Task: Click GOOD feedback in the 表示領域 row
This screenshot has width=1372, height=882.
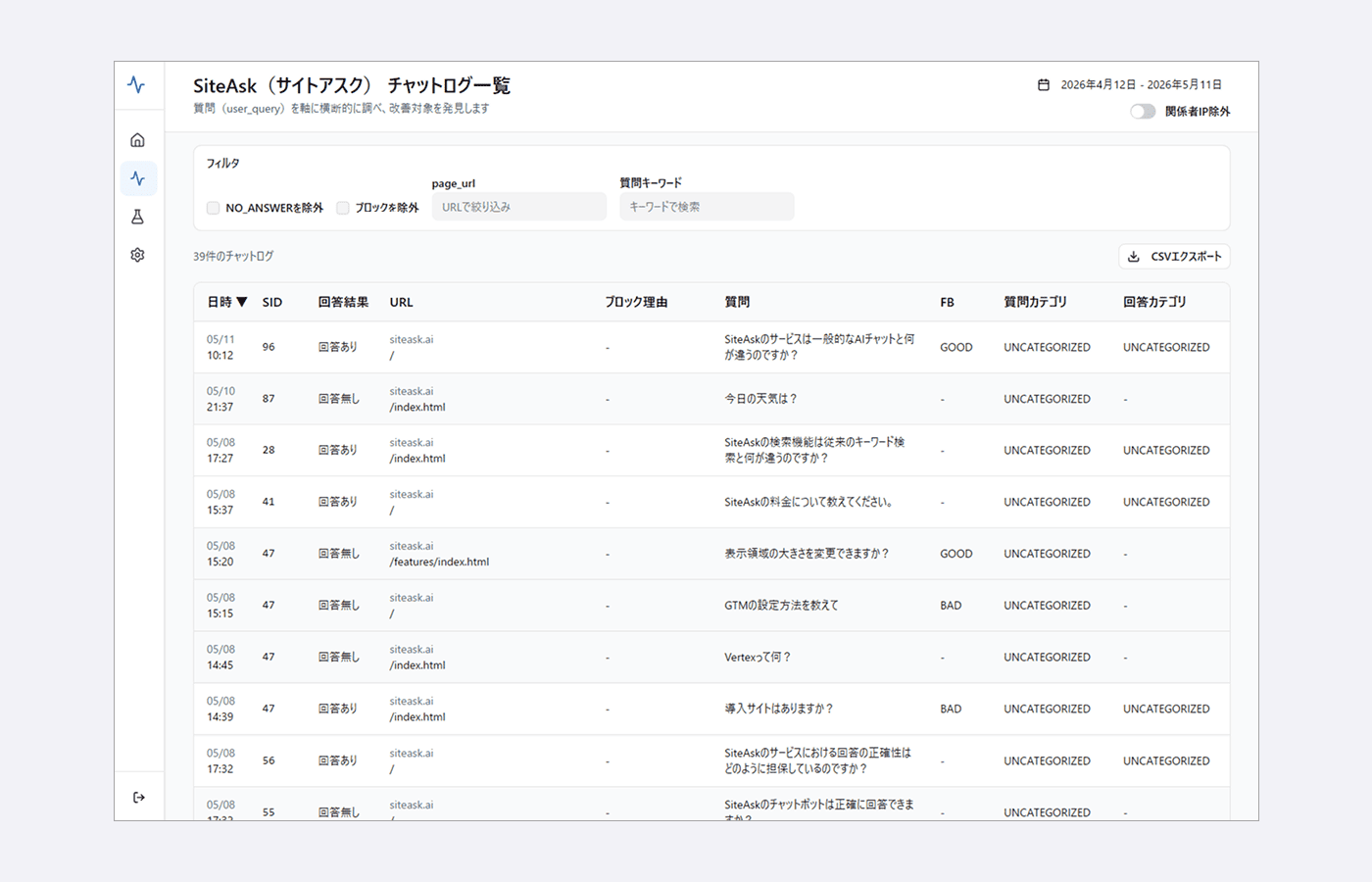Action: [x=956, y=554]
